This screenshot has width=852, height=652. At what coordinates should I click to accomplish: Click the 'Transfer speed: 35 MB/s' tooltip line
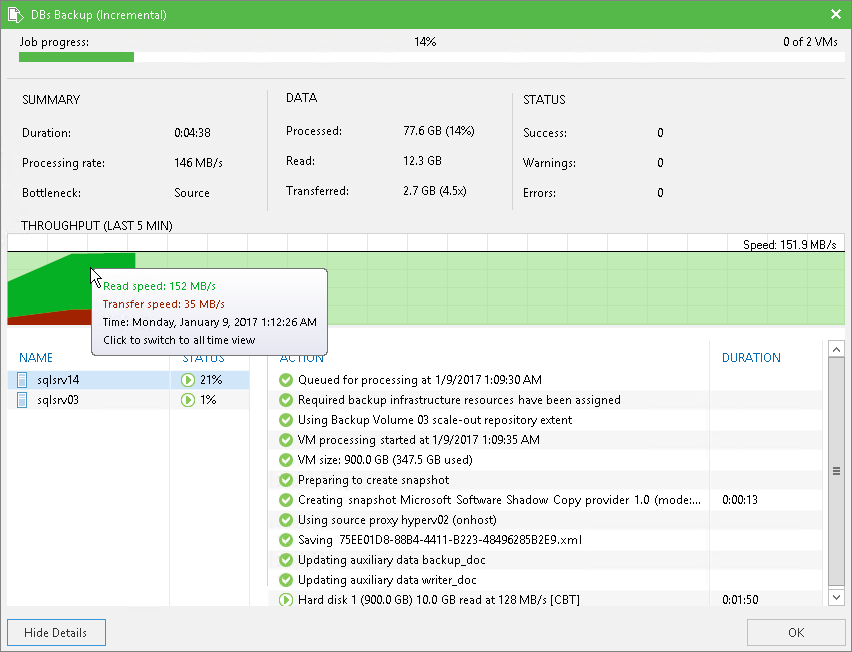(164, 304)
